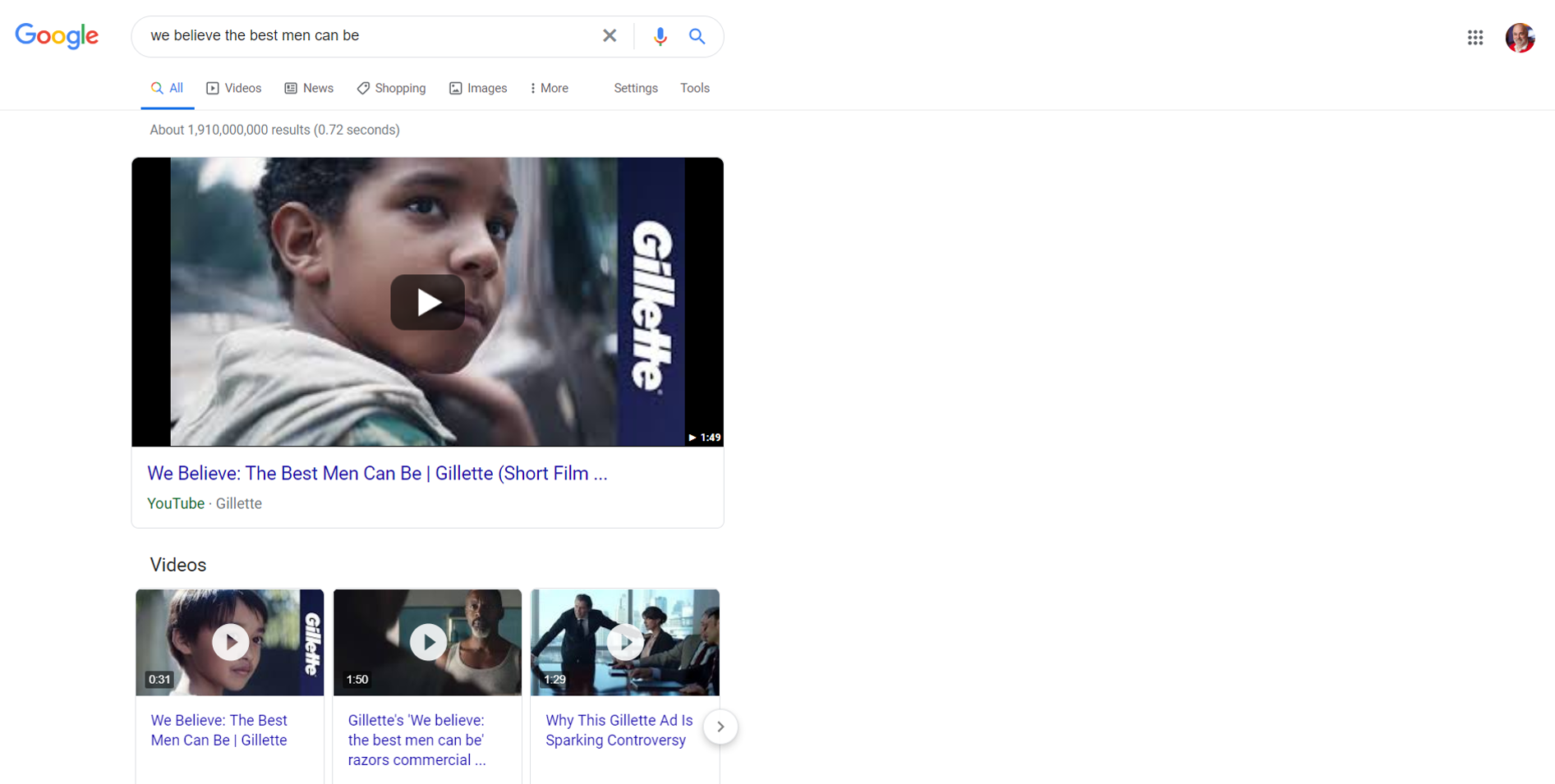
Task: Click the YouTube source label
Action: [x=176, y=504]
